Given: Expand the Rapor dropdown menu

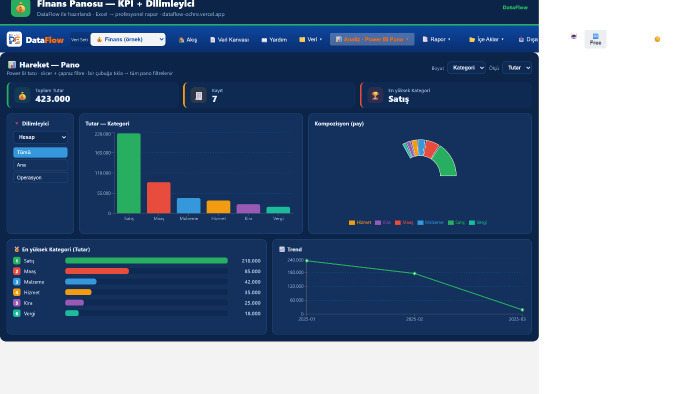Looking at the screenshot, I should pyautogui.click(x=437, y=39).
